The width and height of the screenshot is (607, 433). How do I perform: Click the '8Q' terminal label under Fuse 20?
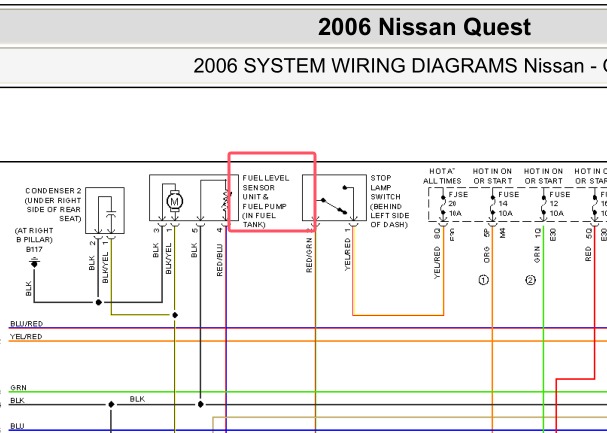point(437,233)
